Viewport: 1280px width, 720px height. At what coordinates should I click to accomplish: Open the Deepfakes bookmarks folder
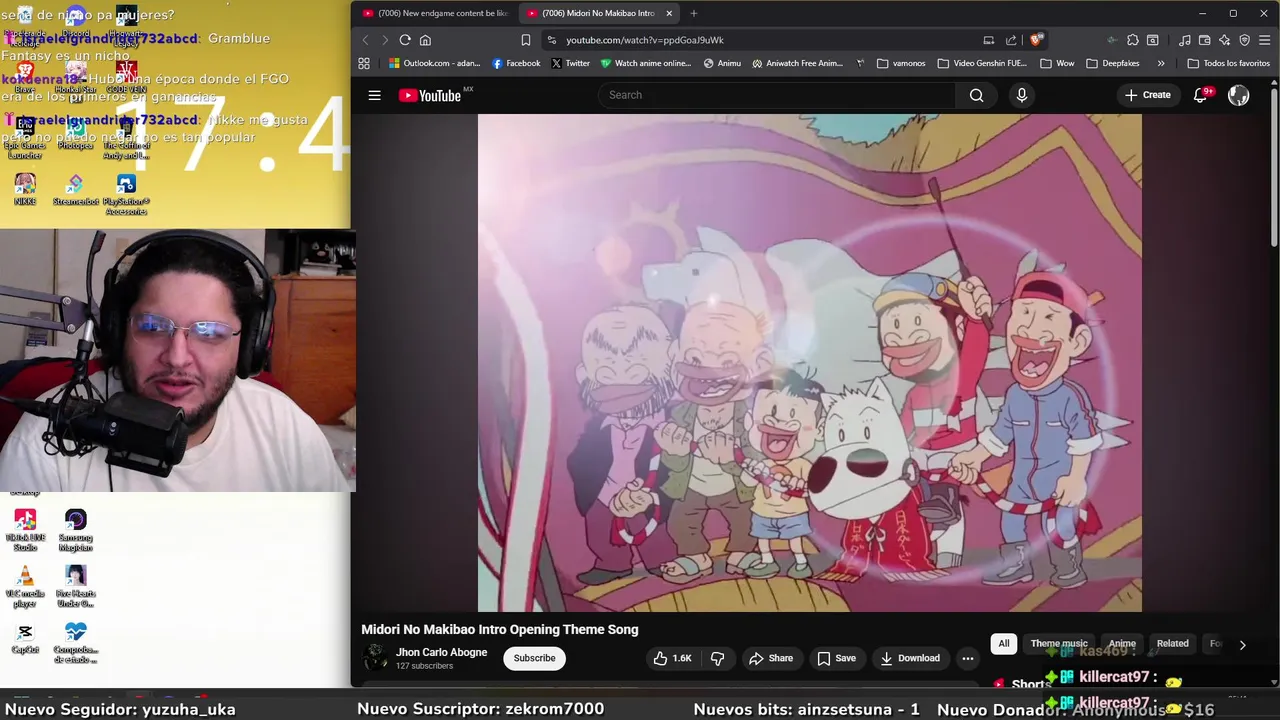coord(1112,63)
